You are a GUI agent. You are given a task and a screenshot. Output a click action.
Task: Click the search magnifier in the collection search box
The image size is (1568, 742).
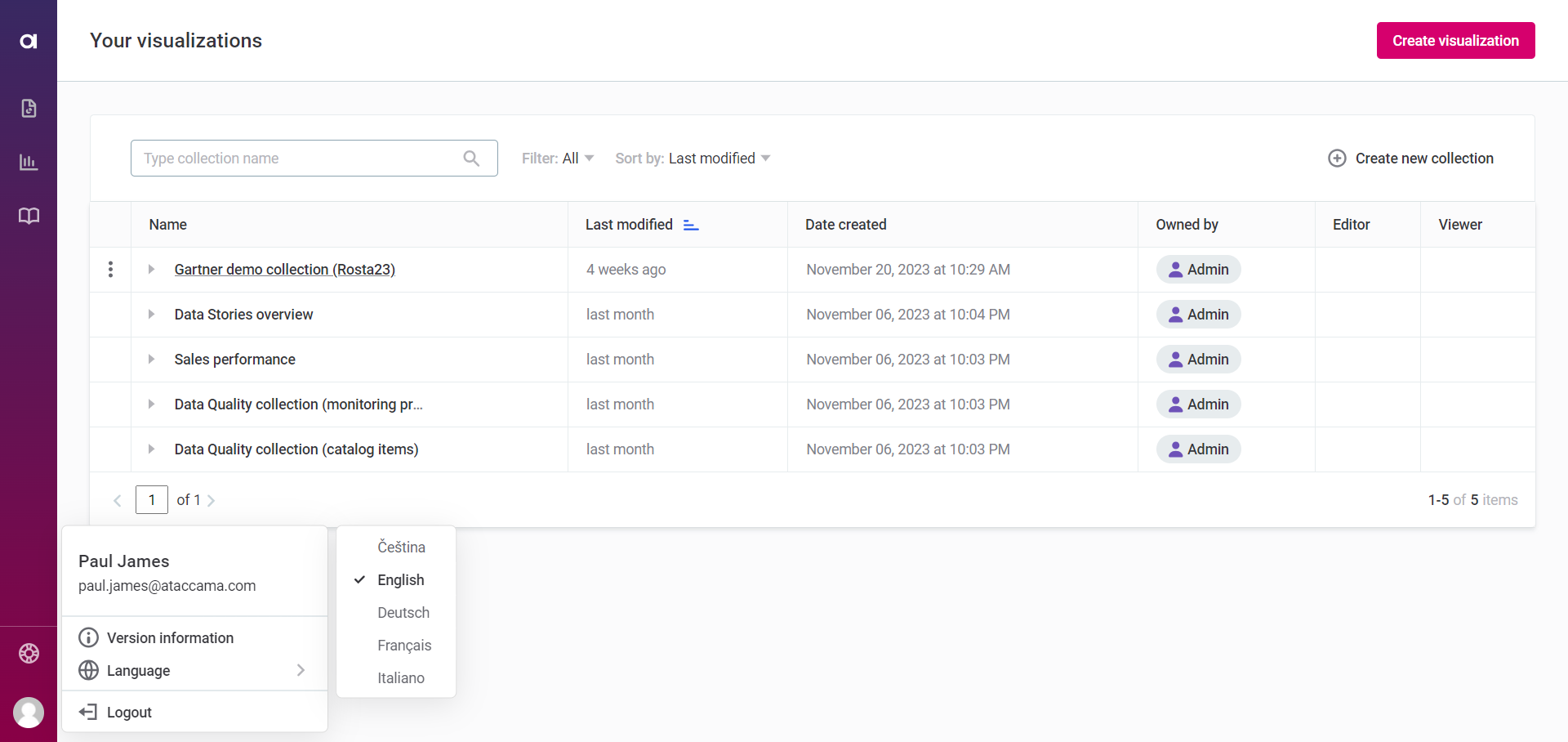[x=472, y=158]
